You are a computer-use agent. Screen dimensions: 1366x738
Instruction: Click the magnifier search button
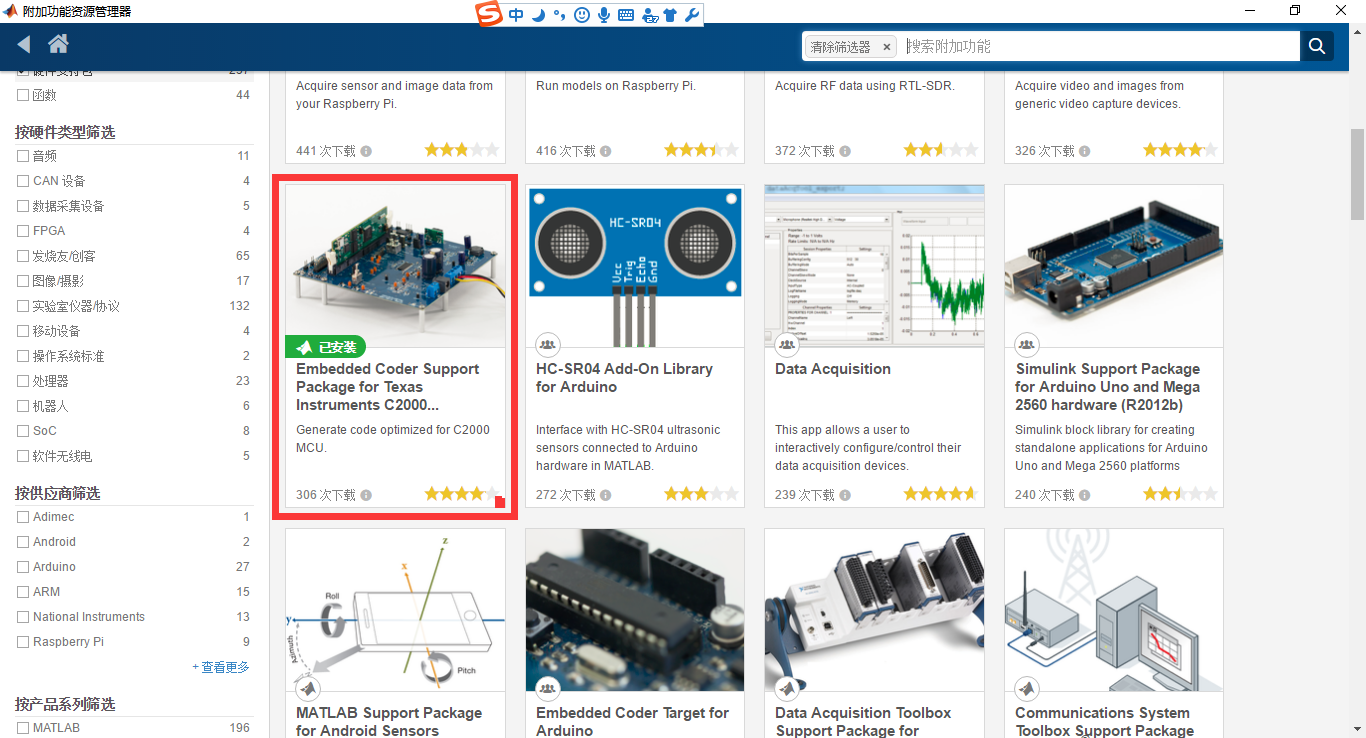(1317, 46)
